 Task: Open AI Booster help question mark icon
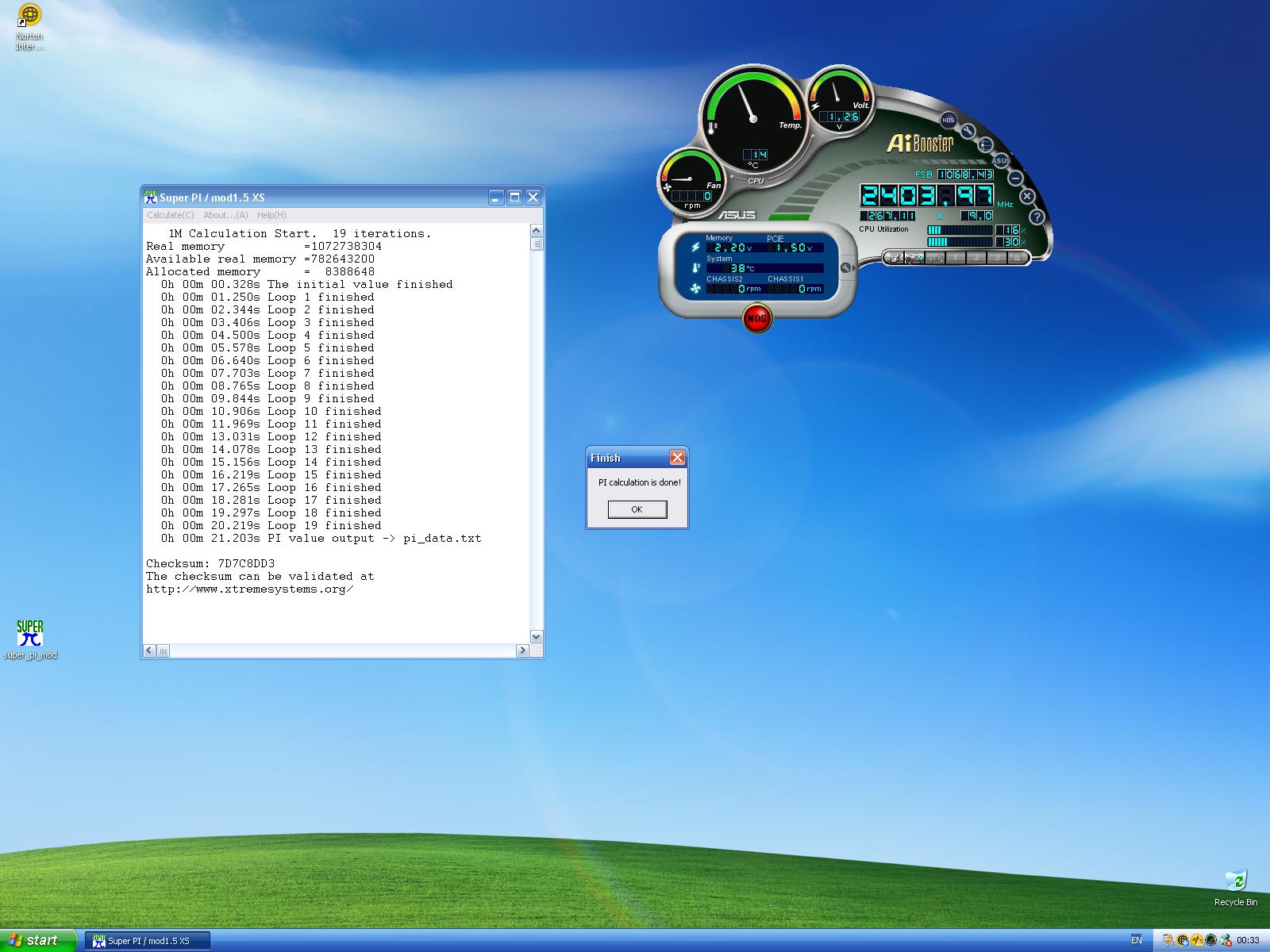[1037, 216]
